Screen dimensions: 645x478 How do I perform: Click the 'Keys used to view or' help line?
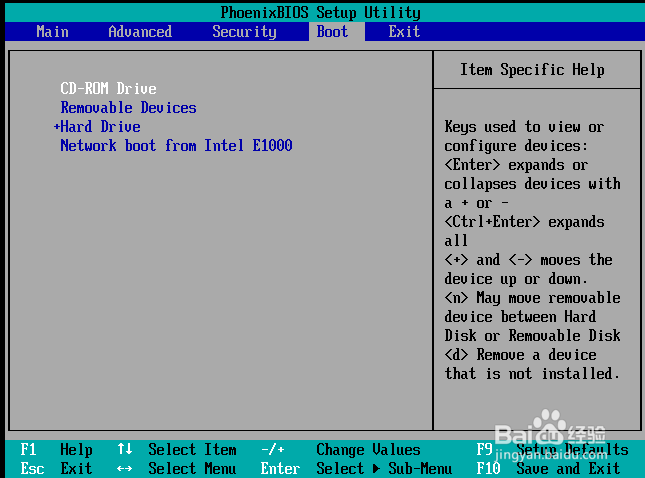pos(524,127)
